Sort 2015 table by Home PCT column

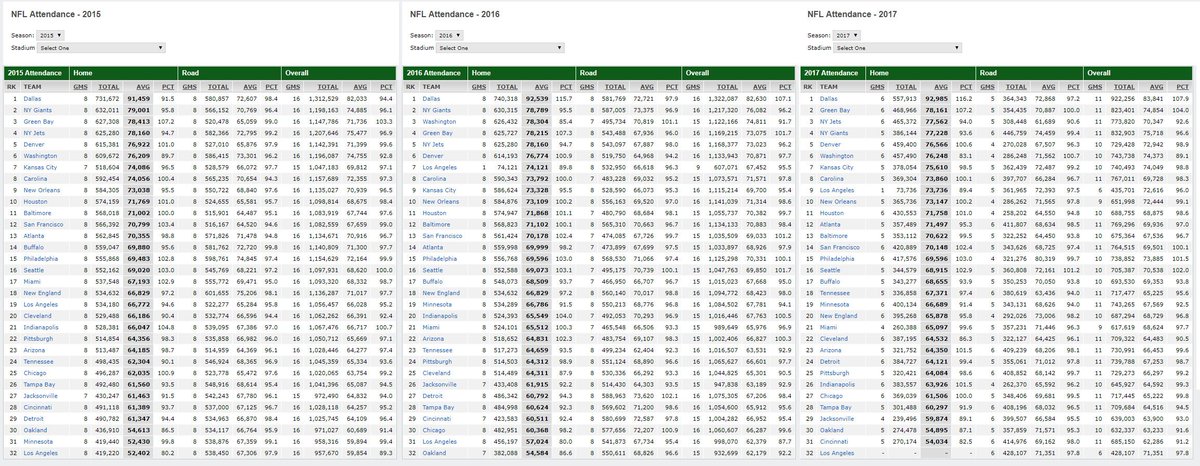166,87
